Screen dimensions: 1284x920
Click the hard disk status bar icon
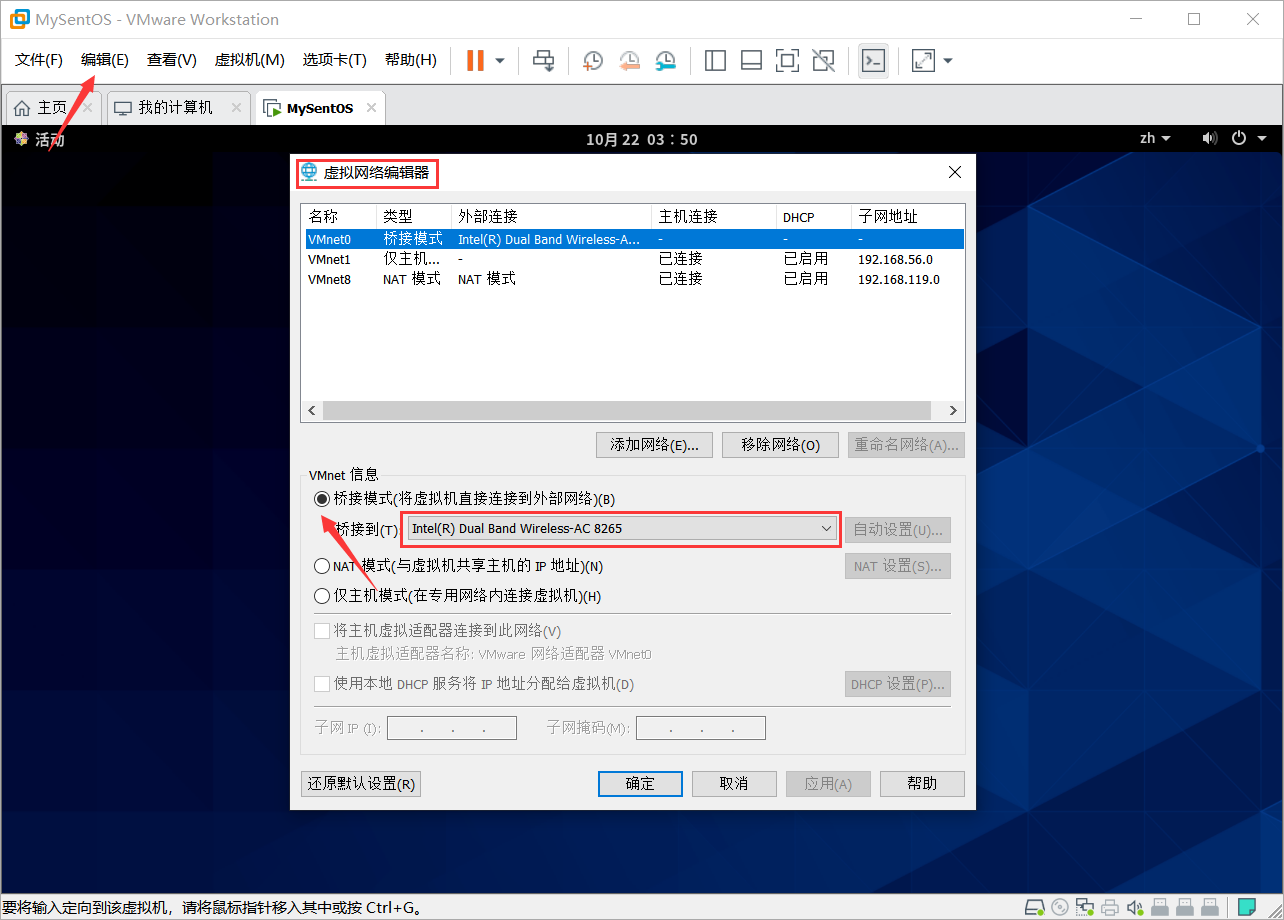pyautogui.click(x=1037, y=907)
